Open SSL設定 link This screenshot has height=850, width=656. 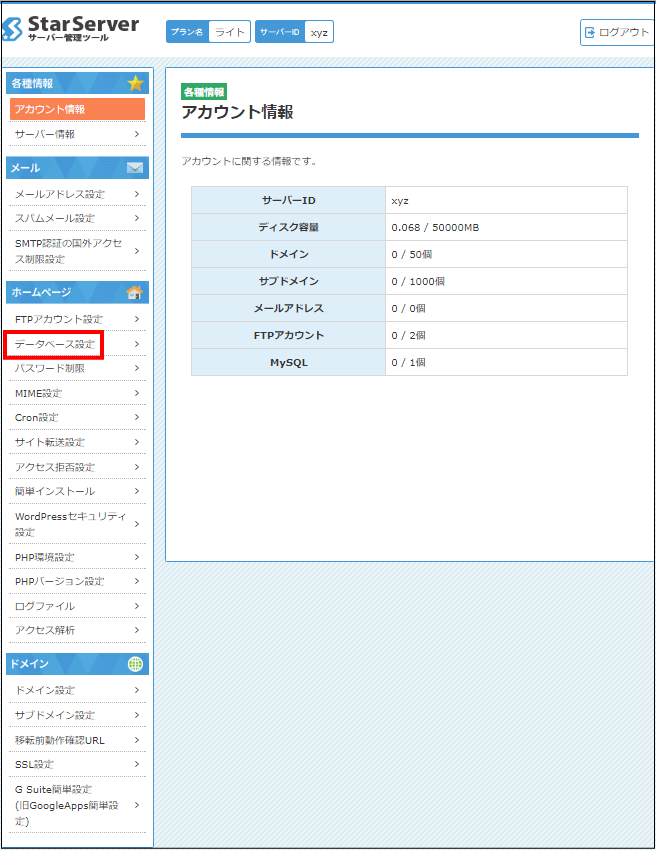pos(77,765)
